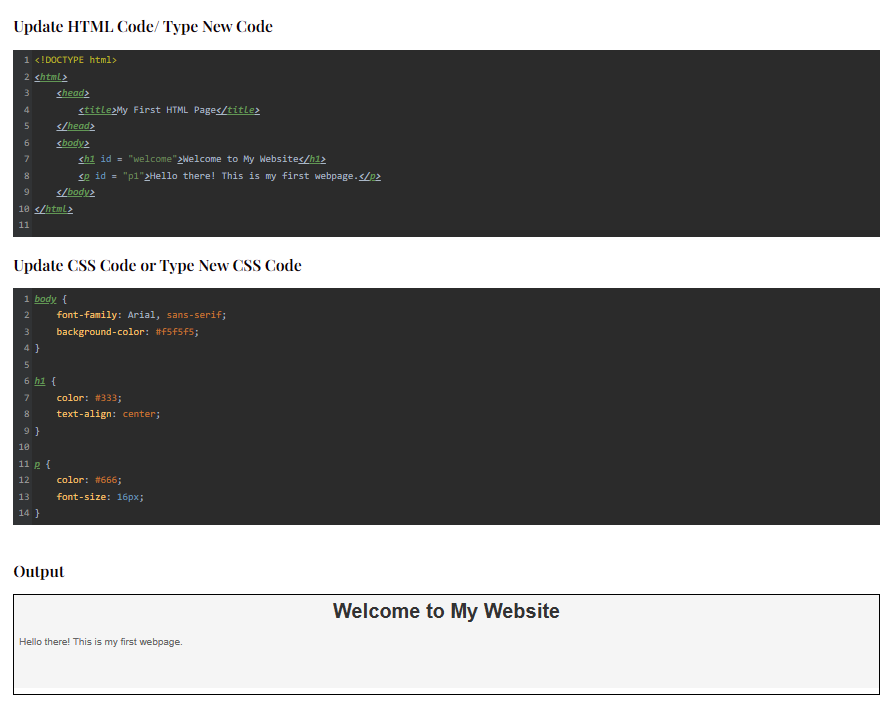Viewport: 896px width, 707px height.
Task: Click the closing head tag on line 5
Action: [x=75, y=126]
